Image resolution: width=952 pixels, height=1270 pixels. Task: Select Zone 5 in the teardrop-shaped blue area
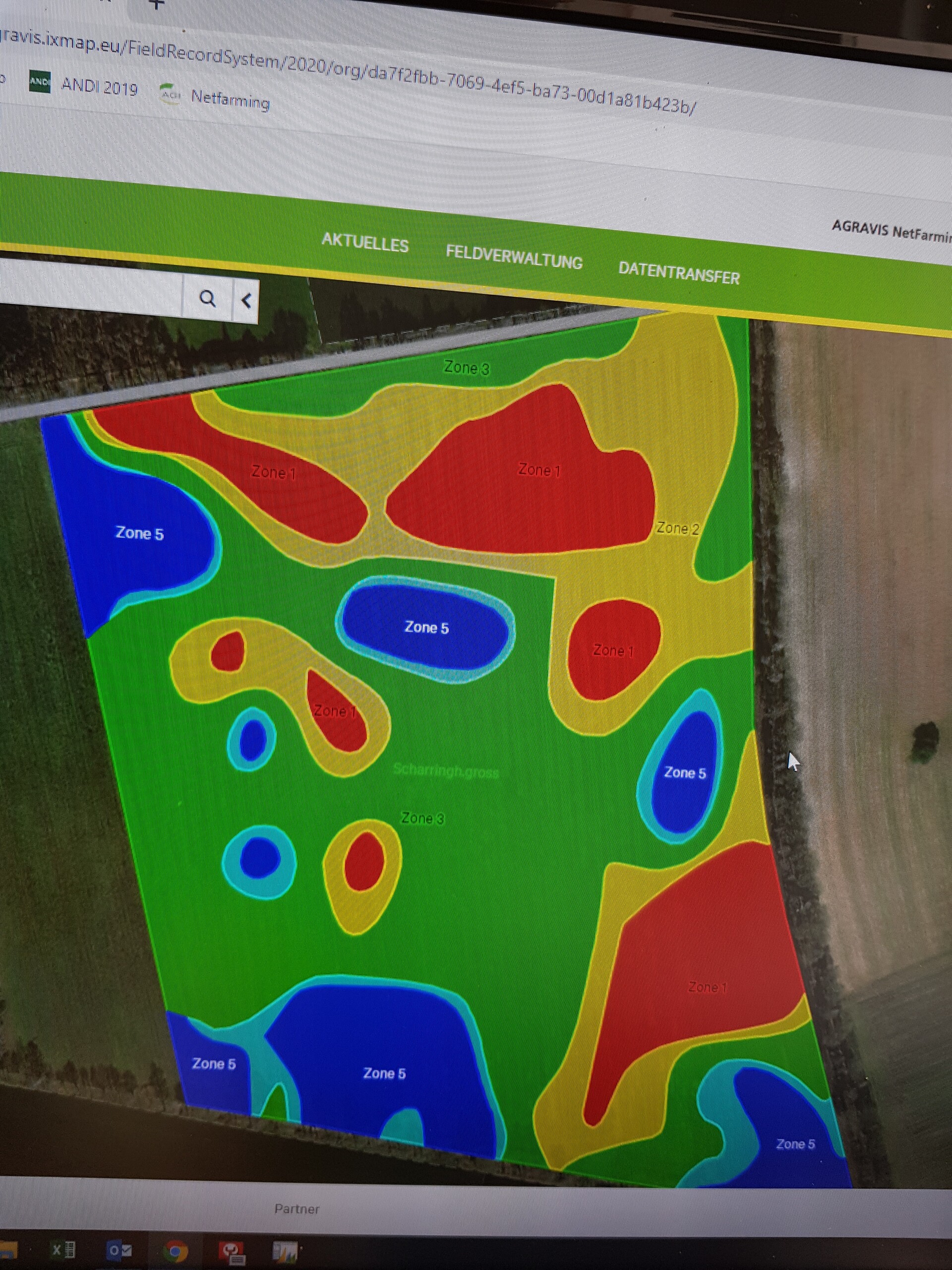(x=685, y=772)
